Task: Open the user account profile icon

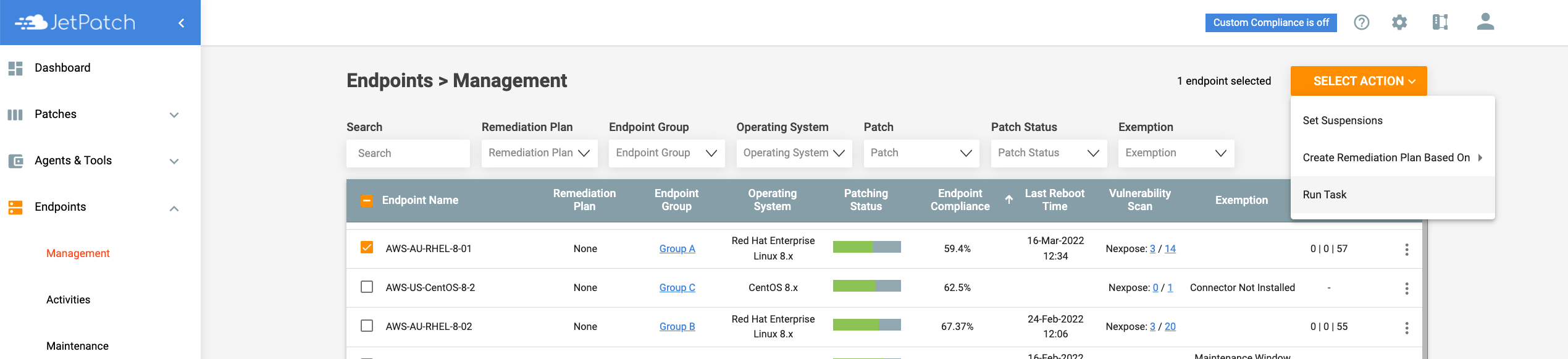Action: (x=1485, y=22)
